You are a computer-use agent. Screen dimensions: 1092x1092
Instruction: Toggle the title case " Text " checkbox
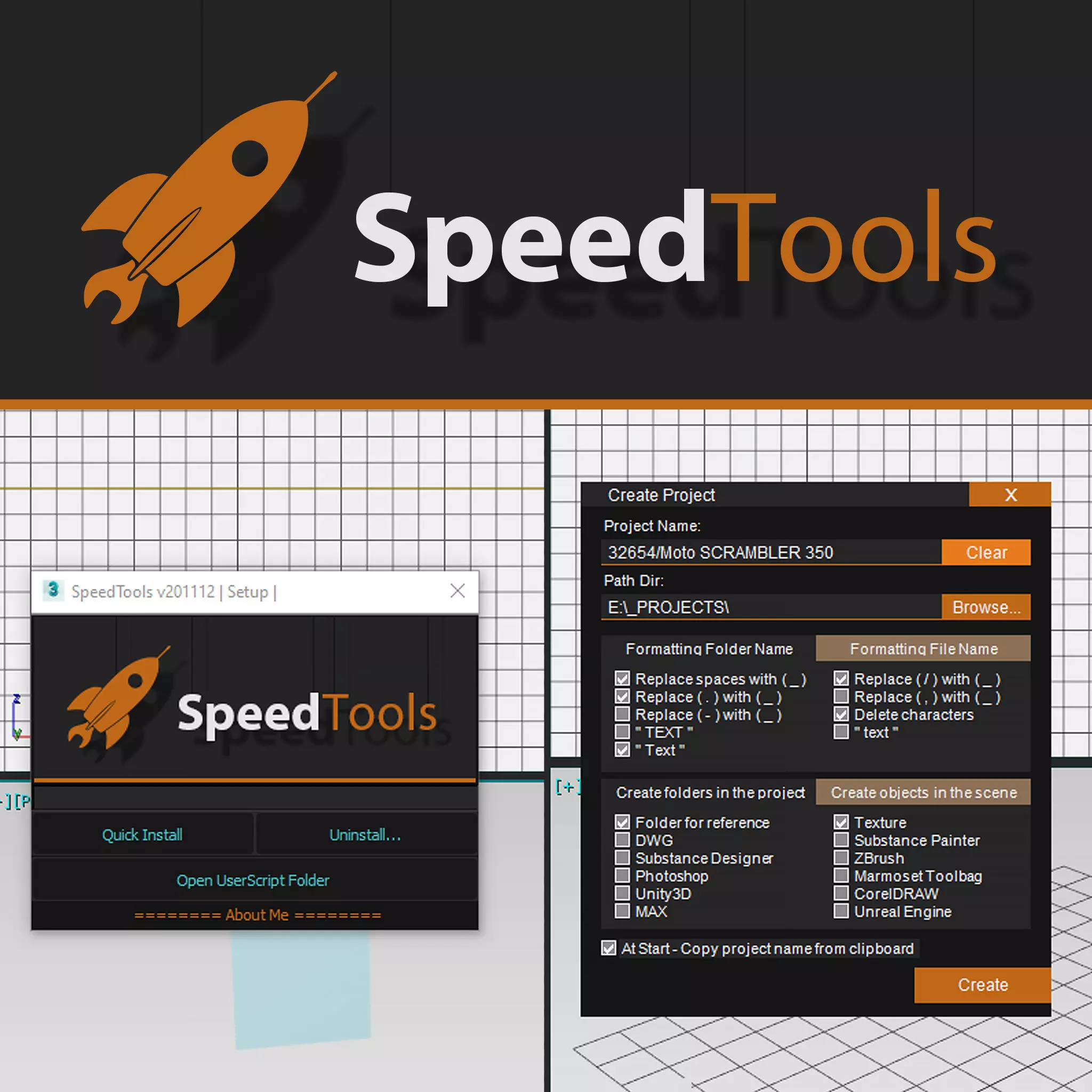(622, 750)
